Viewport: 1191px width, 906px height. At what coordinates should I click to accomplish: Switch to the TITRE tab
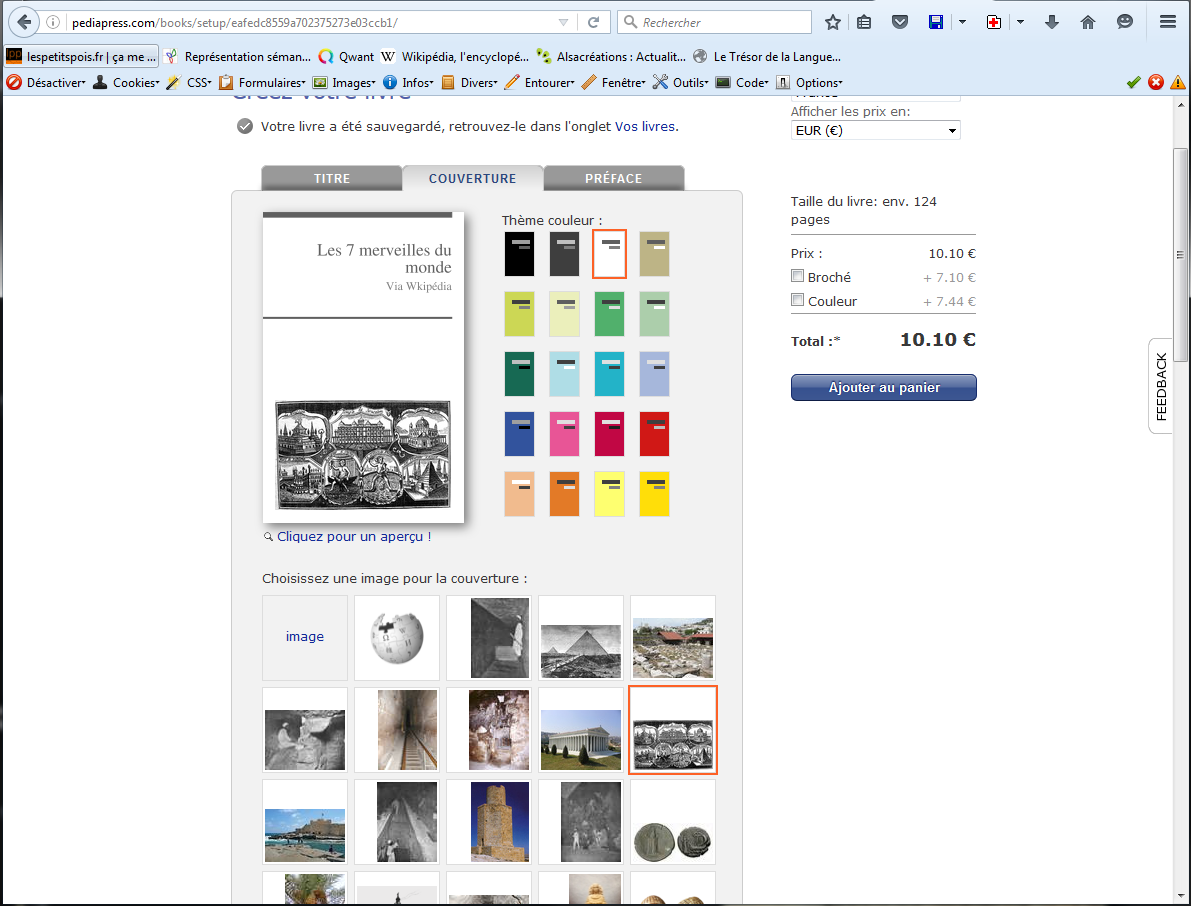(x=332, y=179)
